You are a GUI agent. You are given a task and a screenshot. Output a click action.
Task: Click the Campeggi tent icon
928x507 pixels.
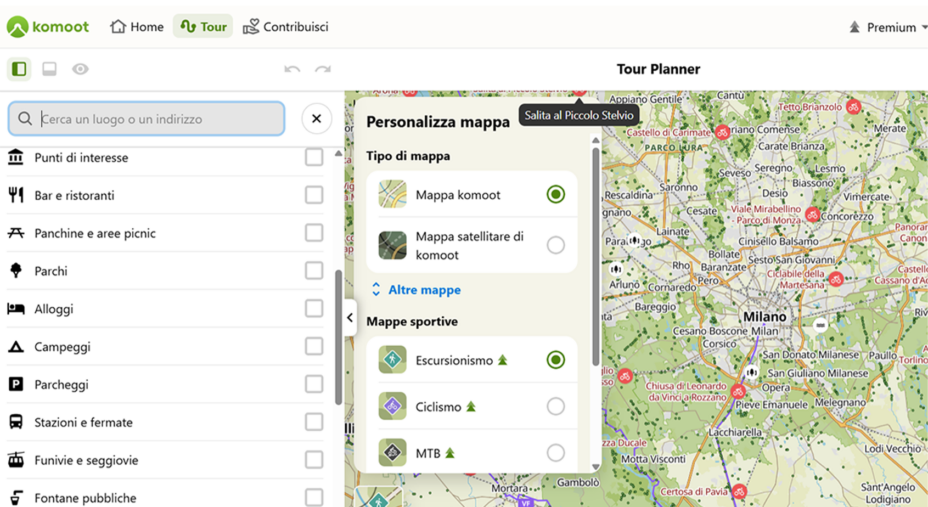(16, 347)
